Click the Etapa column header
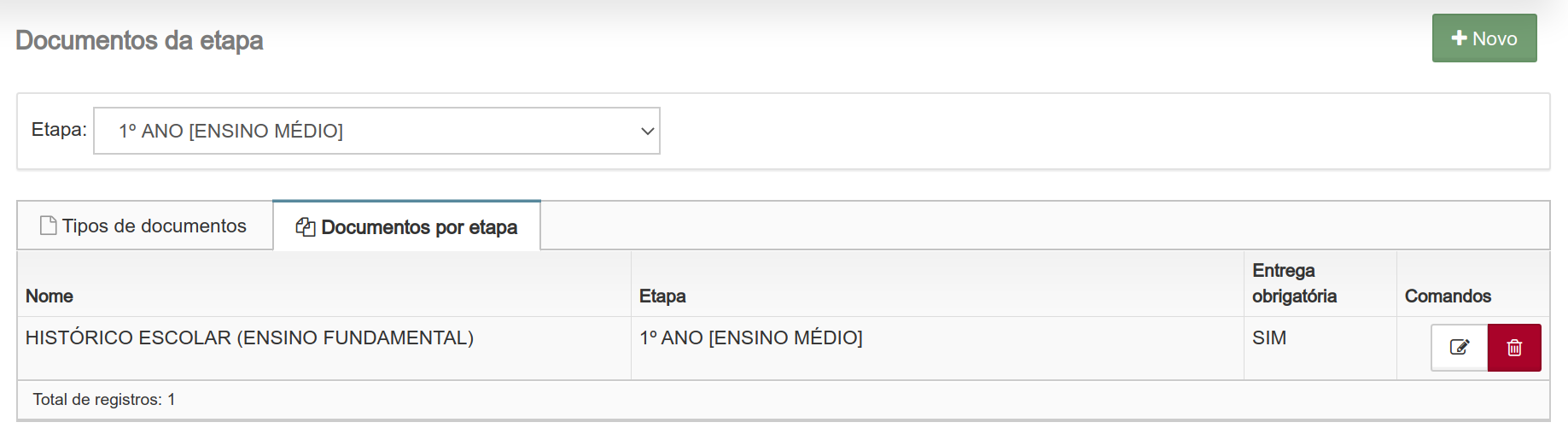Viewport: 1568px width, 440px height. click(662, 296)
